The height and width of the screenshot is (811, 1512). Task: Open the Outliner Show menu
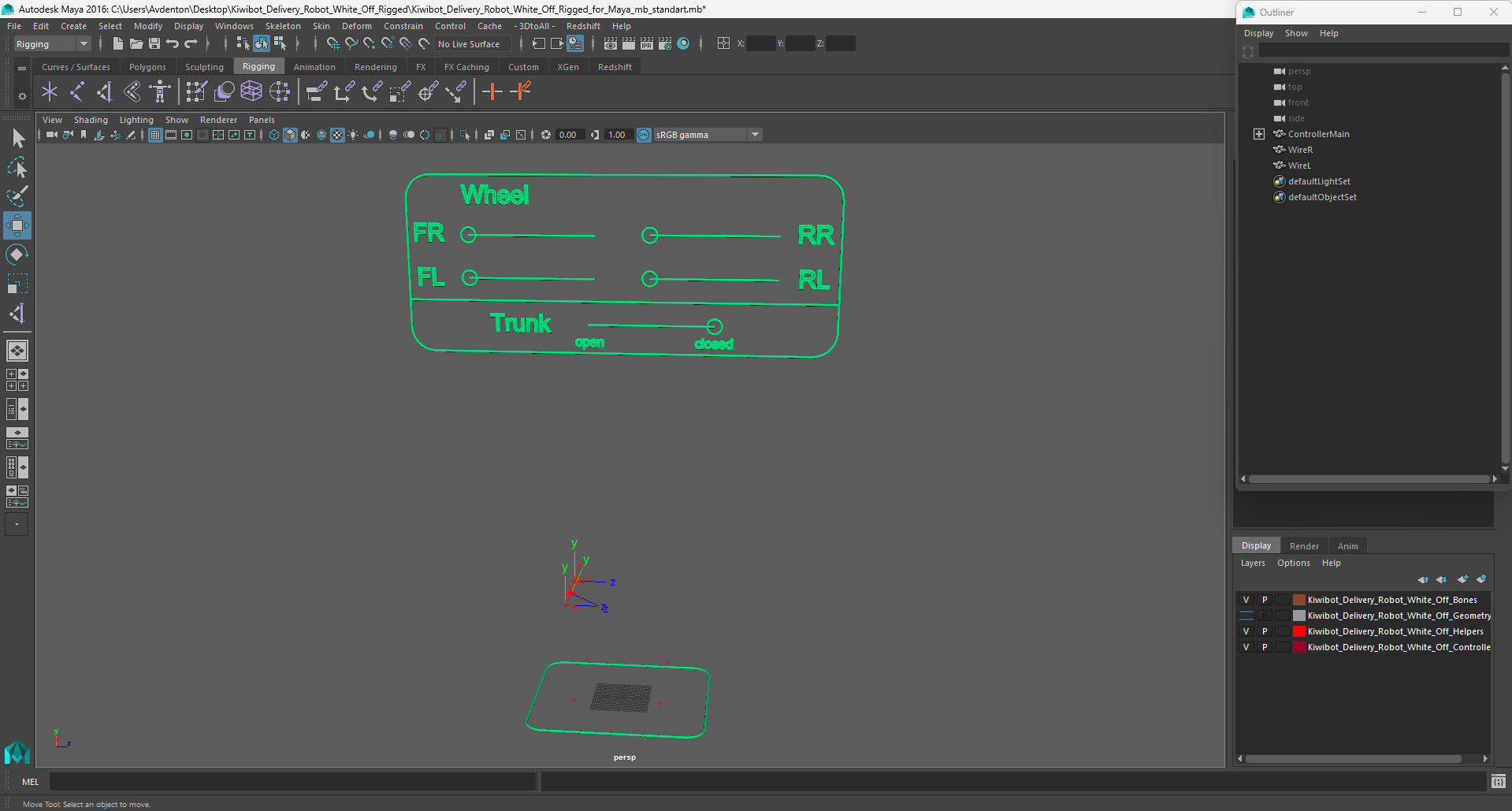[x=1296, y=33]
